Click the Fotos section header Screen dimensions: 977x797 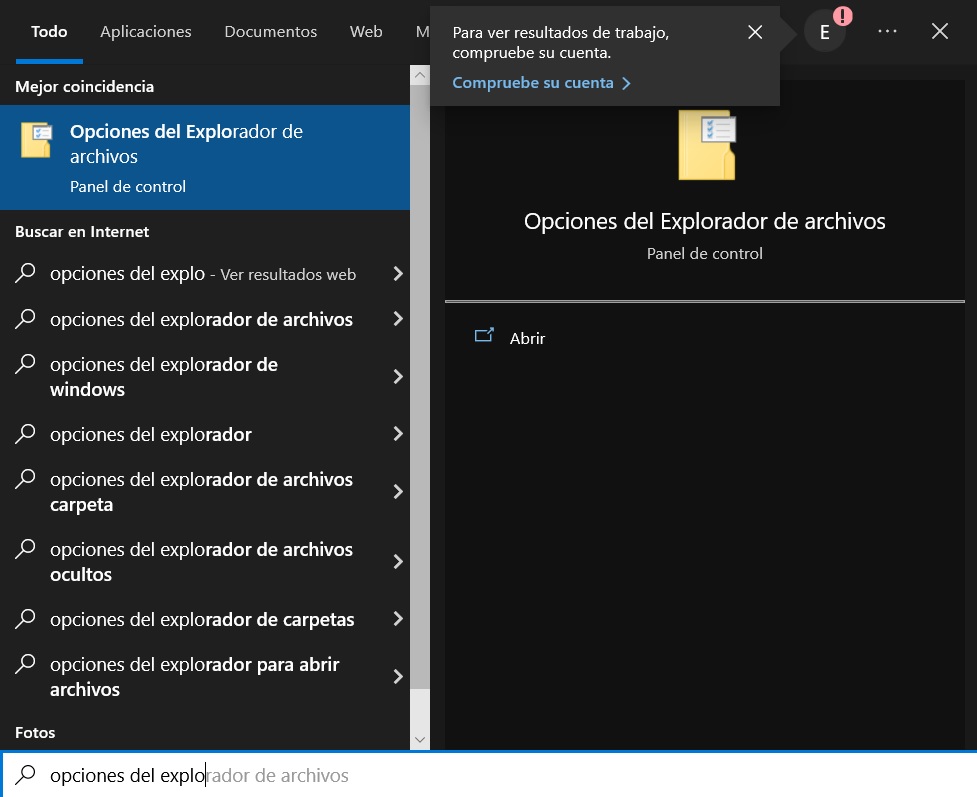tap(35, 733)
